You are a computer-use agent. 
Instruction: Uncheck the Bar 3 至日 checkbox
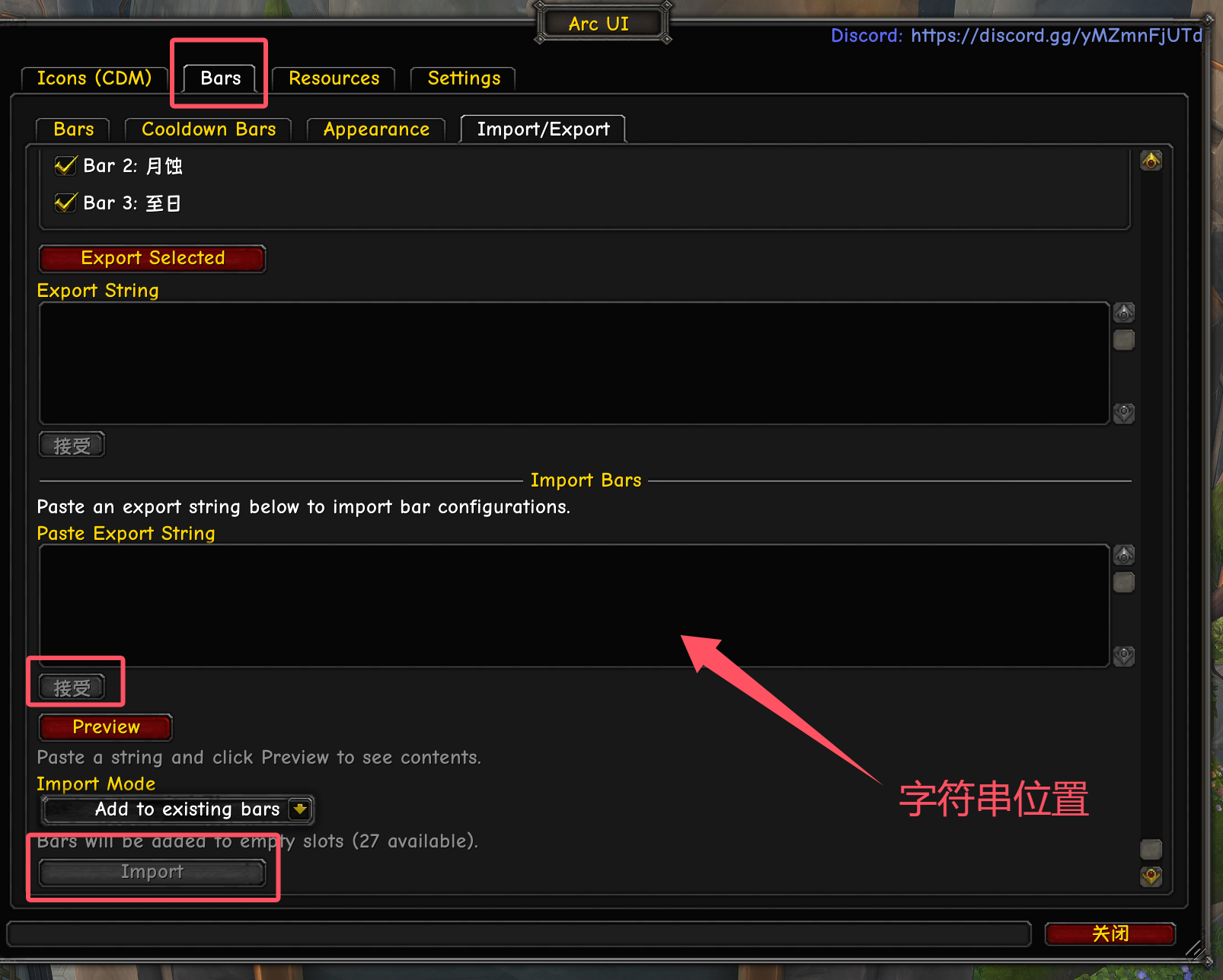point(65,203)
